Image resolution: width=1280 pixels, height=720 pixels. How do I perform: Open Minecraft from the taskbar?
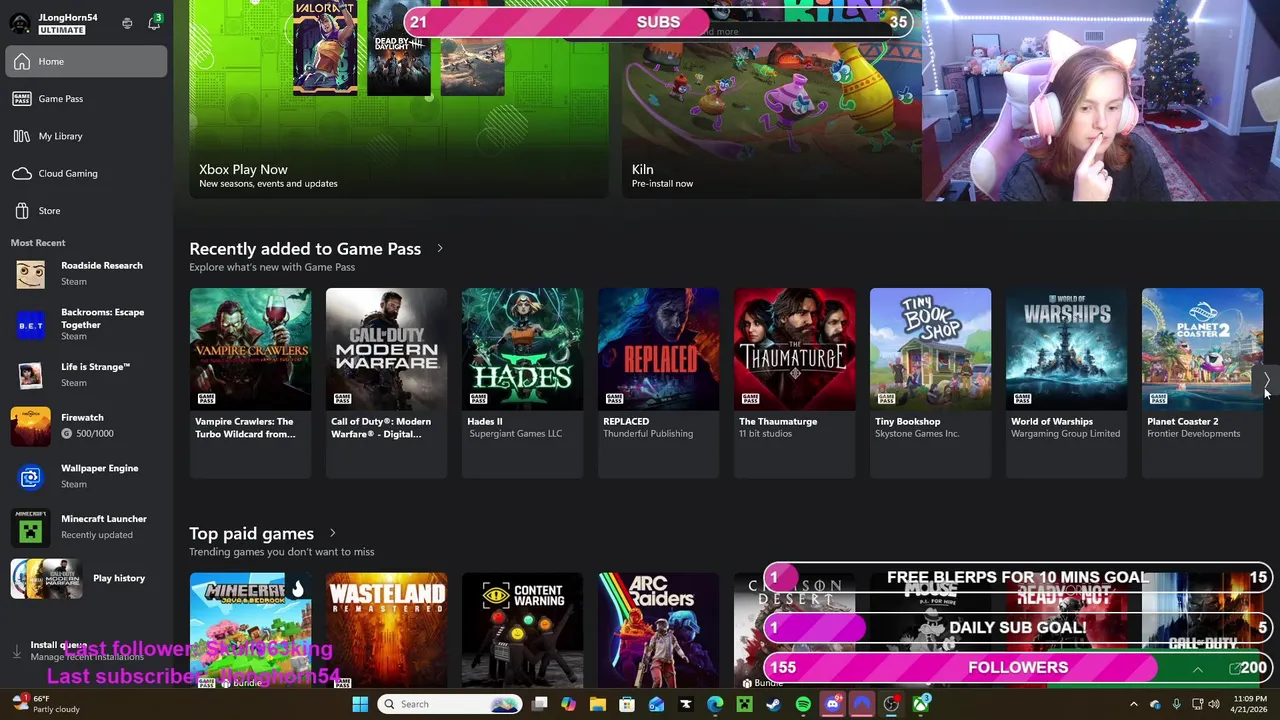point(744,704)
